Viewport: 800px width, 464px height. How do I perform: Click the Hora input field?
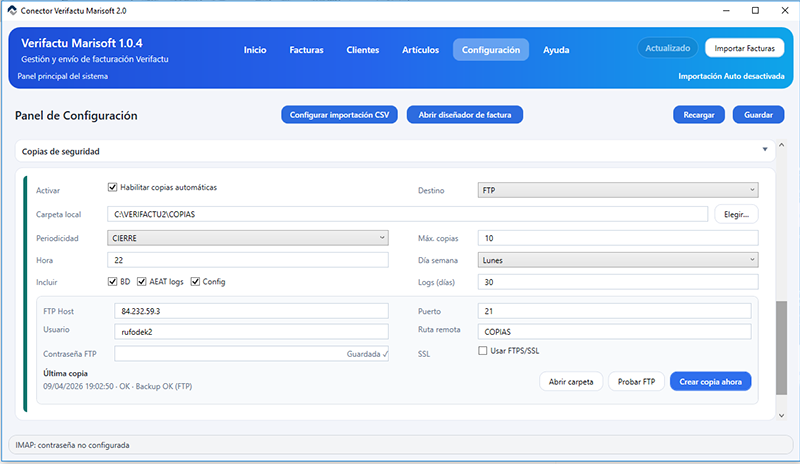pyautogui.click(x=248, y=260)
